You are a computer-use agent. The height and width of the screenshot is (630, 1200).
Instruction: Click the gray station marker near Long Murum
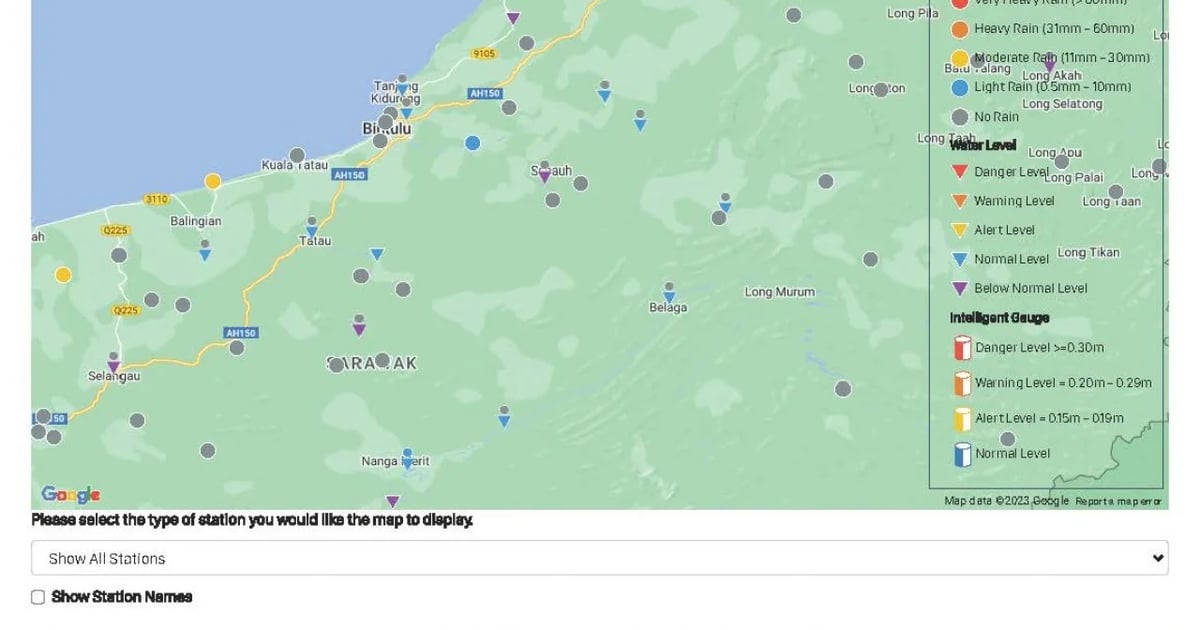pyautogui.click(x=869, y=258)
